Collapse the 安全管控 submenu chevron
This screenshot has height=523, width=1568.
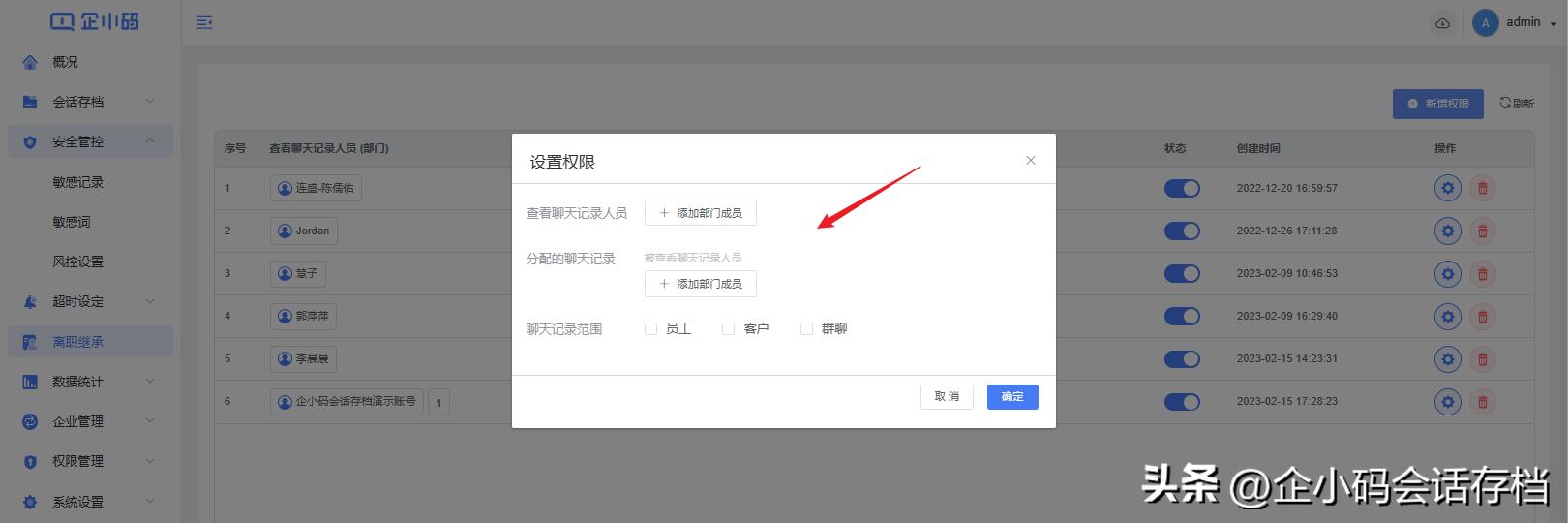tap(150, 141)
